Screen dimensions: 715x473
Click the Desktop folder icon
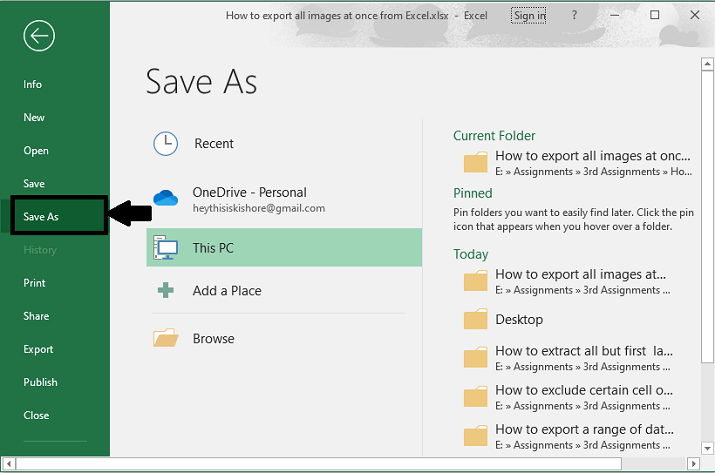coord(475,320)
